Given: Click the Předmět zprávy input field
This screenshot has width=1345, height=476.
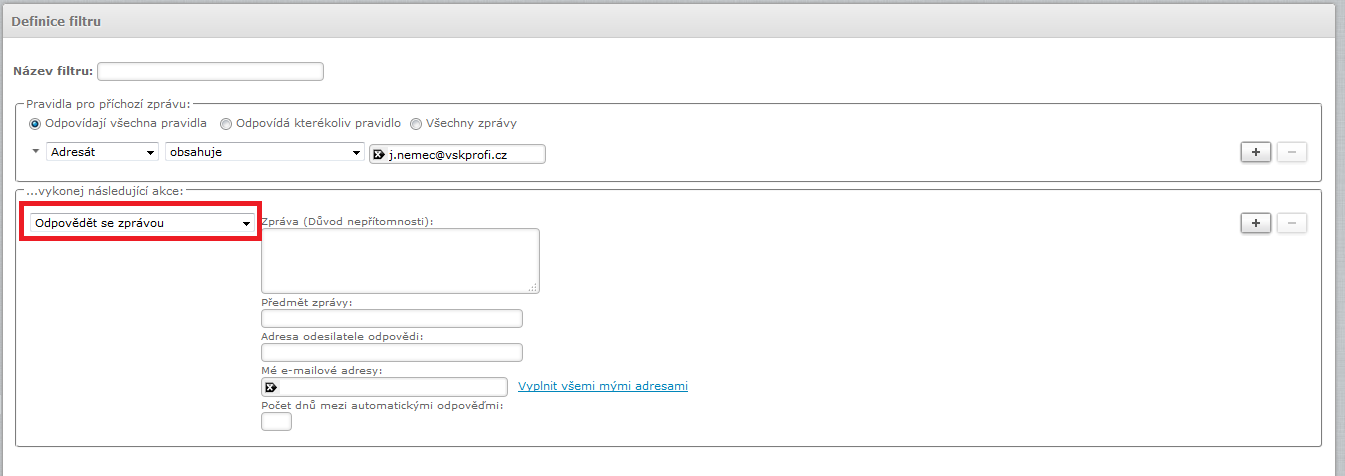Looking at the screenshot, I should pyautogui.click(x=391, y=319).
